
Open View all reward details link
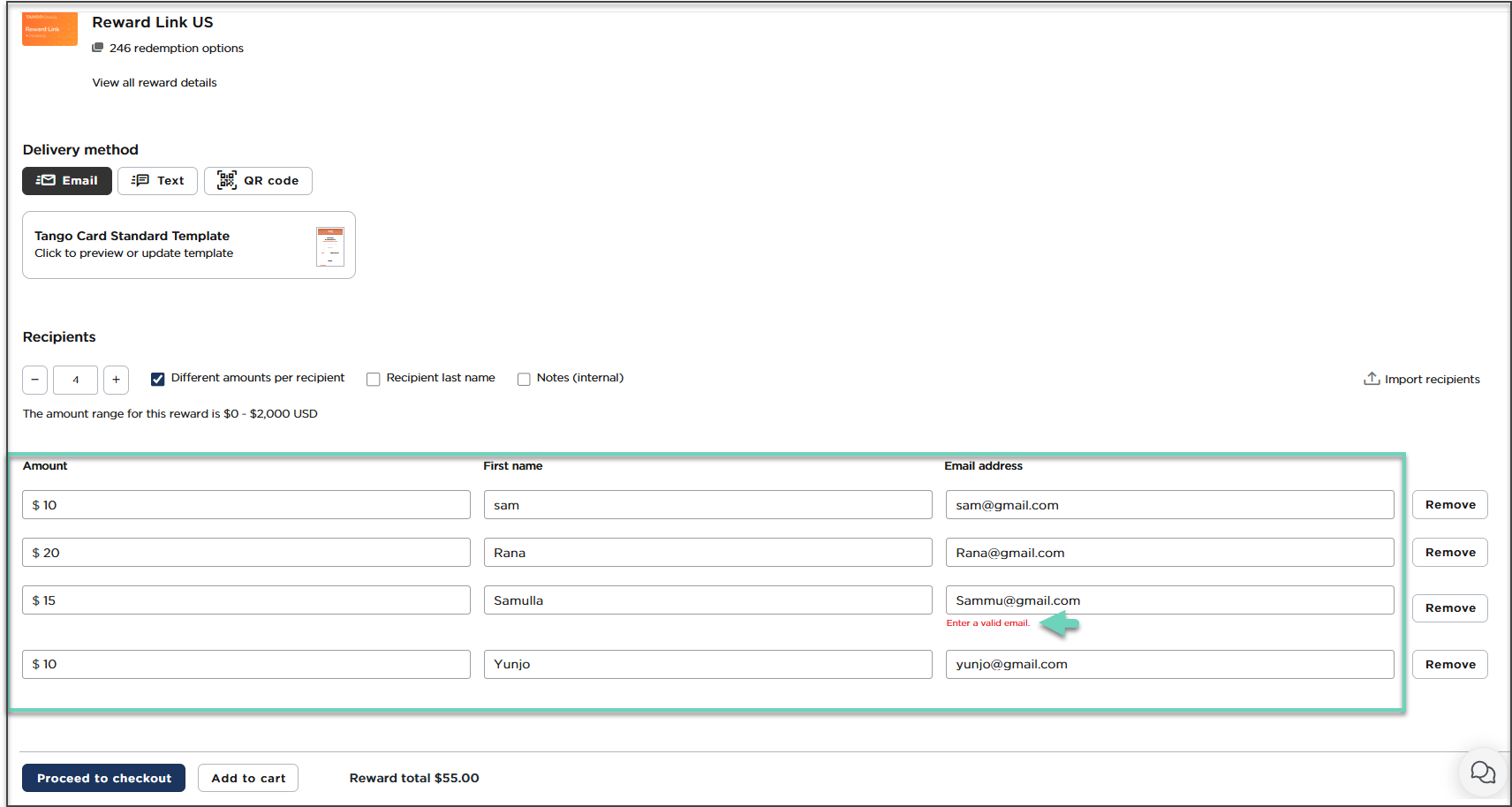pyautogui.click(x=155, y=83)
